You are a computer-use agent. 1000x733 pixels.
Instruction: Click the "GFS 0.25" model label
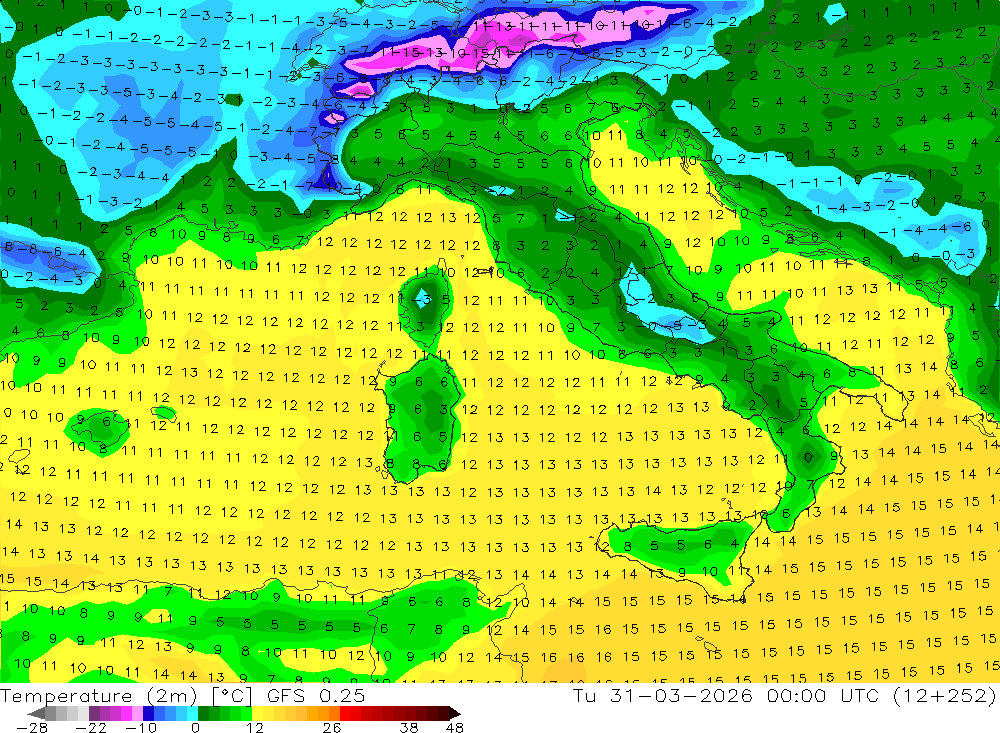(316, 696)
